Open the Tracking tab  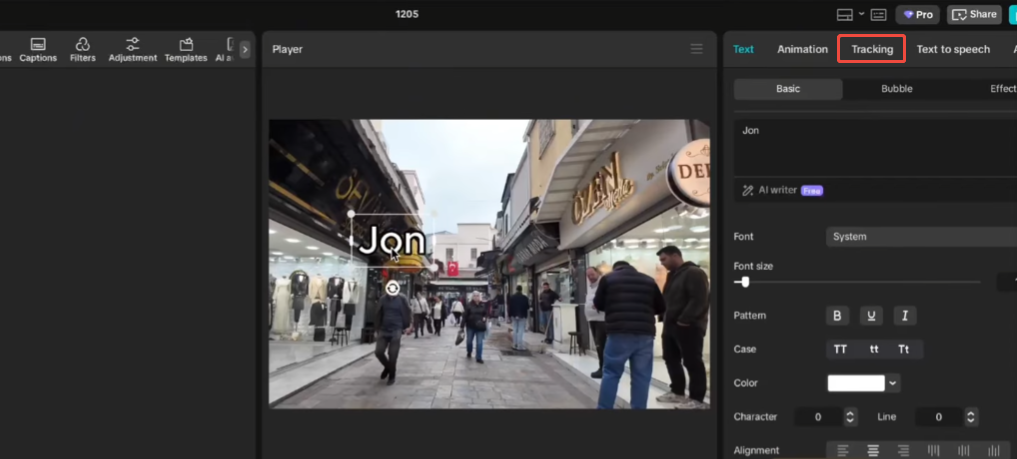click(872, 49)
